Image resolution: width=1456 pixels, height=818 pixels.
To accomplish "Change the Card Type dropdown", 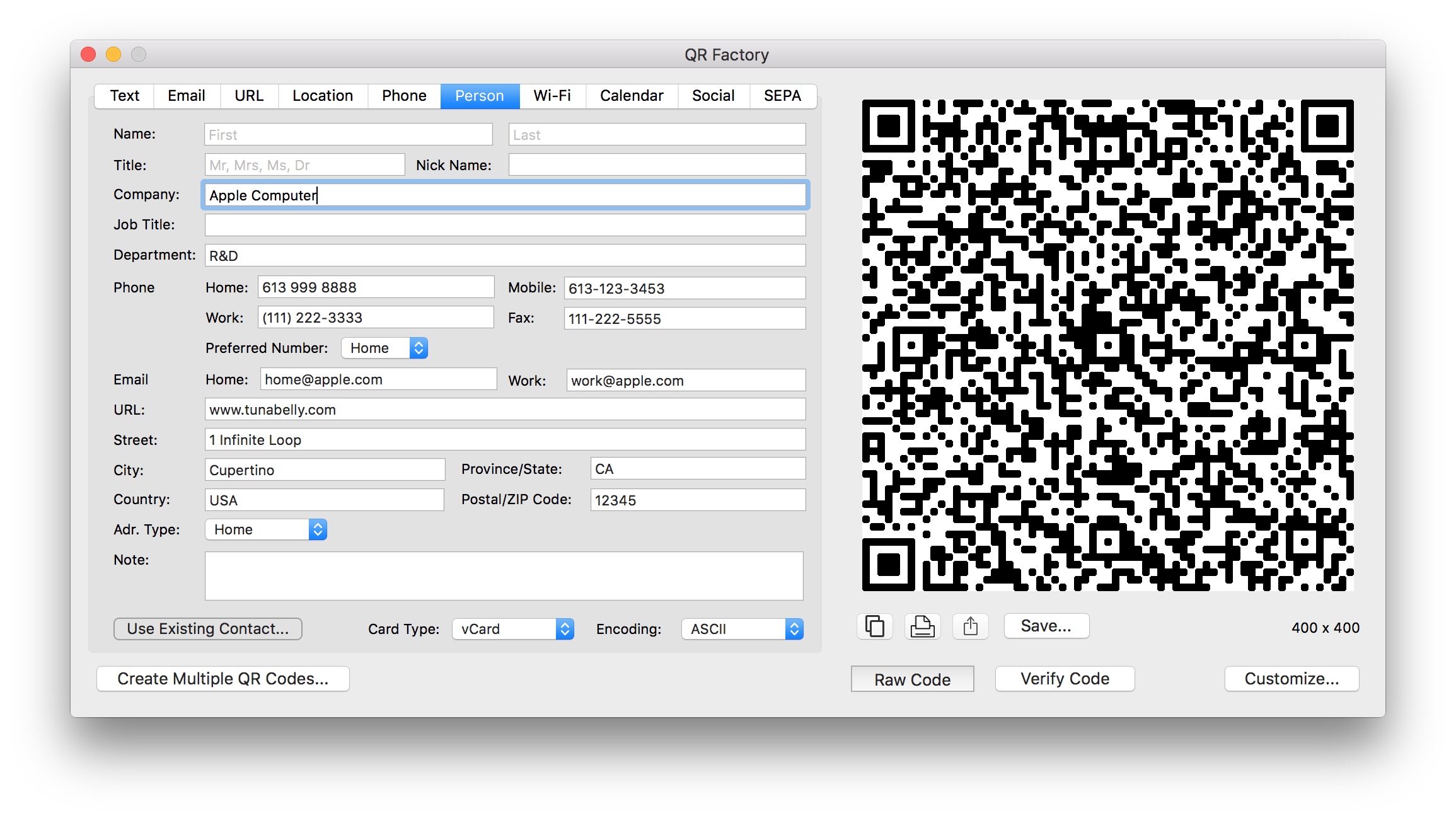I will coord(513,629).
